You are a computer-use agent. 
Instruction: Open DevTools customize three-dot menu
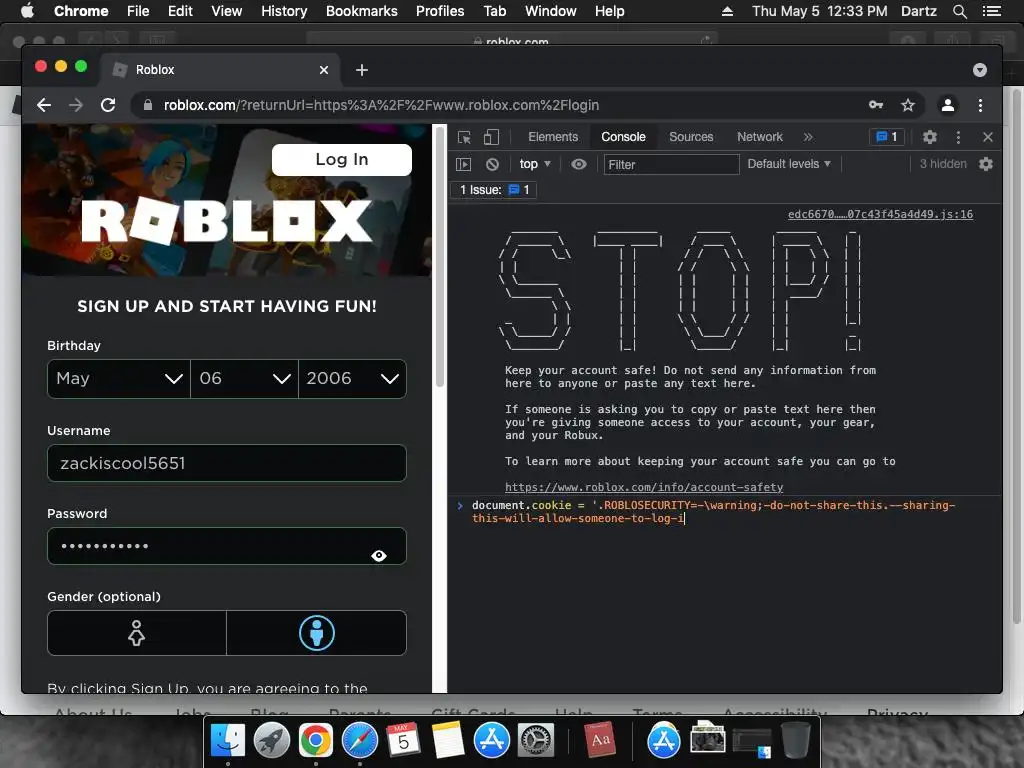(x=958, y=137)
